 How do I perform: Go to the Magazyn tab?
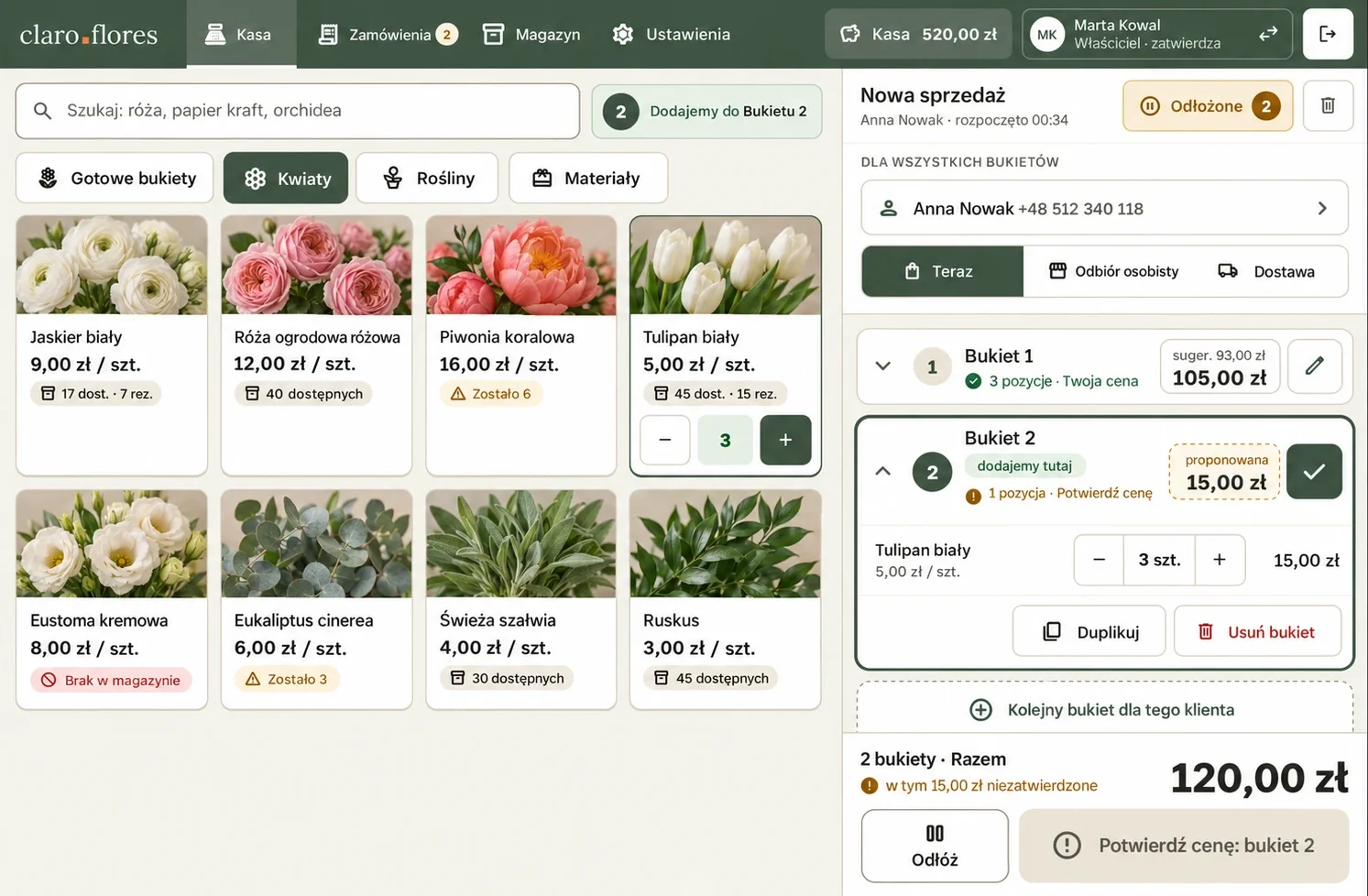point(531,34)
